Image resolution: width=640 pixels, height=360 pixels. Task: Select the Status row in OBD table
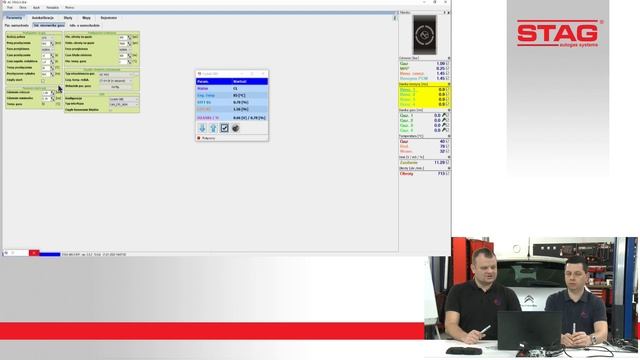pyautogui.click(x=232, y=88)
